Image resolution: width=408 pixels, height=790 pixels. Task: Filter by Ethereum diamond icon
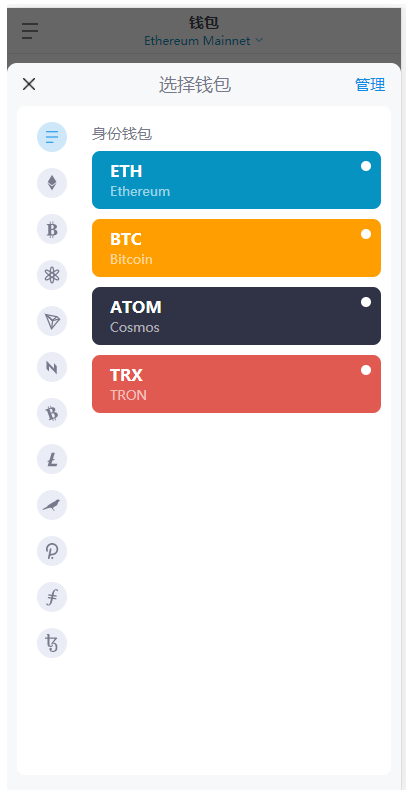52,182
